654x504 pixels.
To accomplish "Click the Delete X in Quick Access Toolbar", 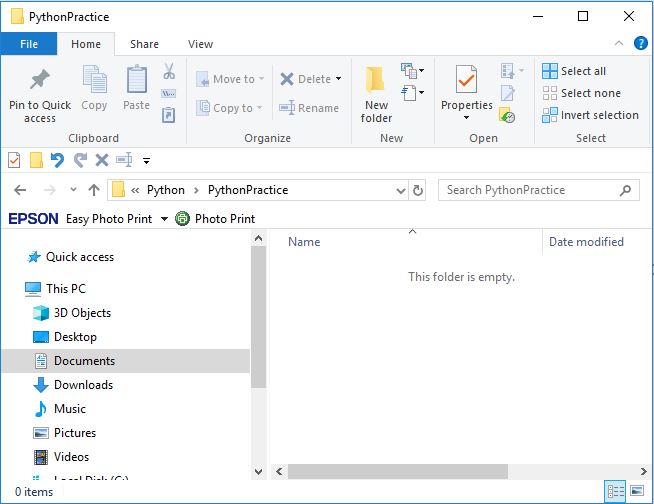I will (x=102, y=160).
